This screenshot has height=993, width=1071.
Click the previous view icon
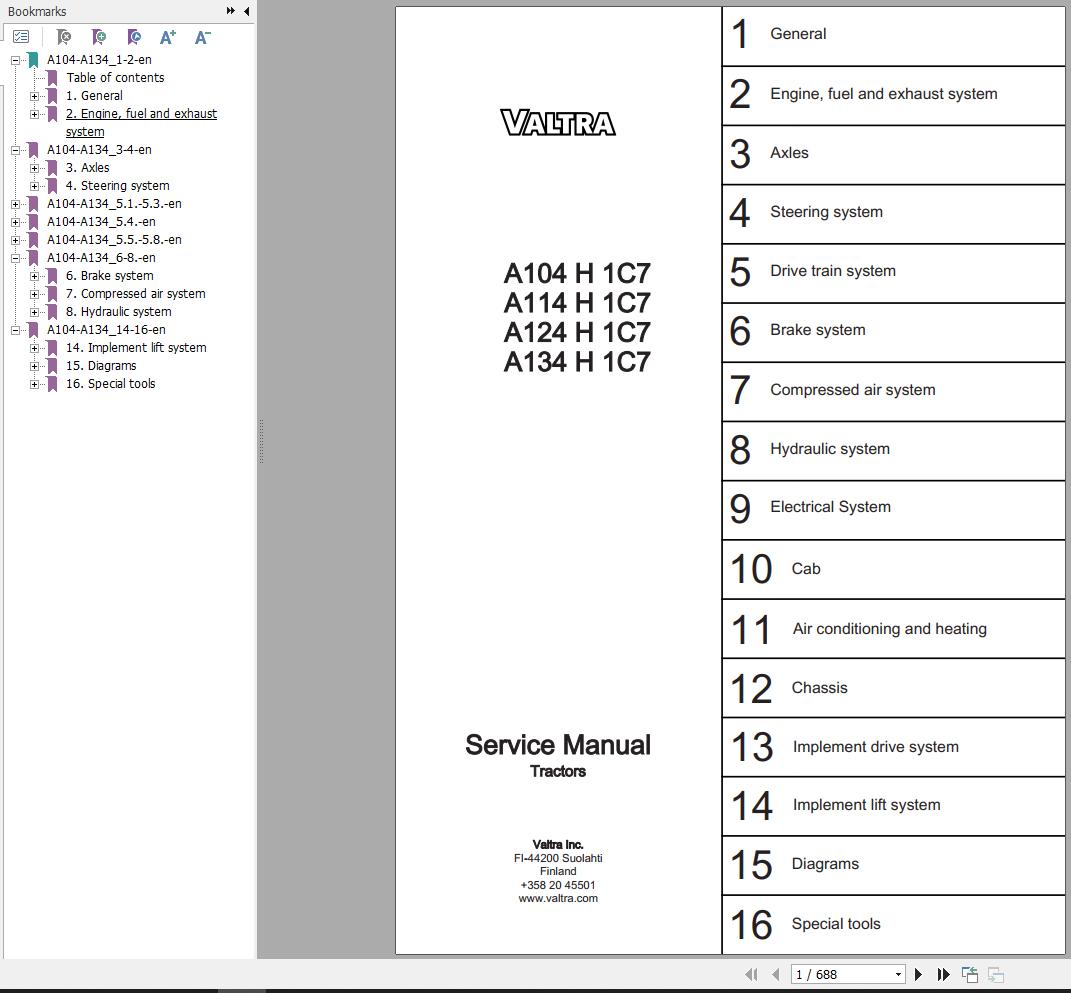click(x=970, y=975)
